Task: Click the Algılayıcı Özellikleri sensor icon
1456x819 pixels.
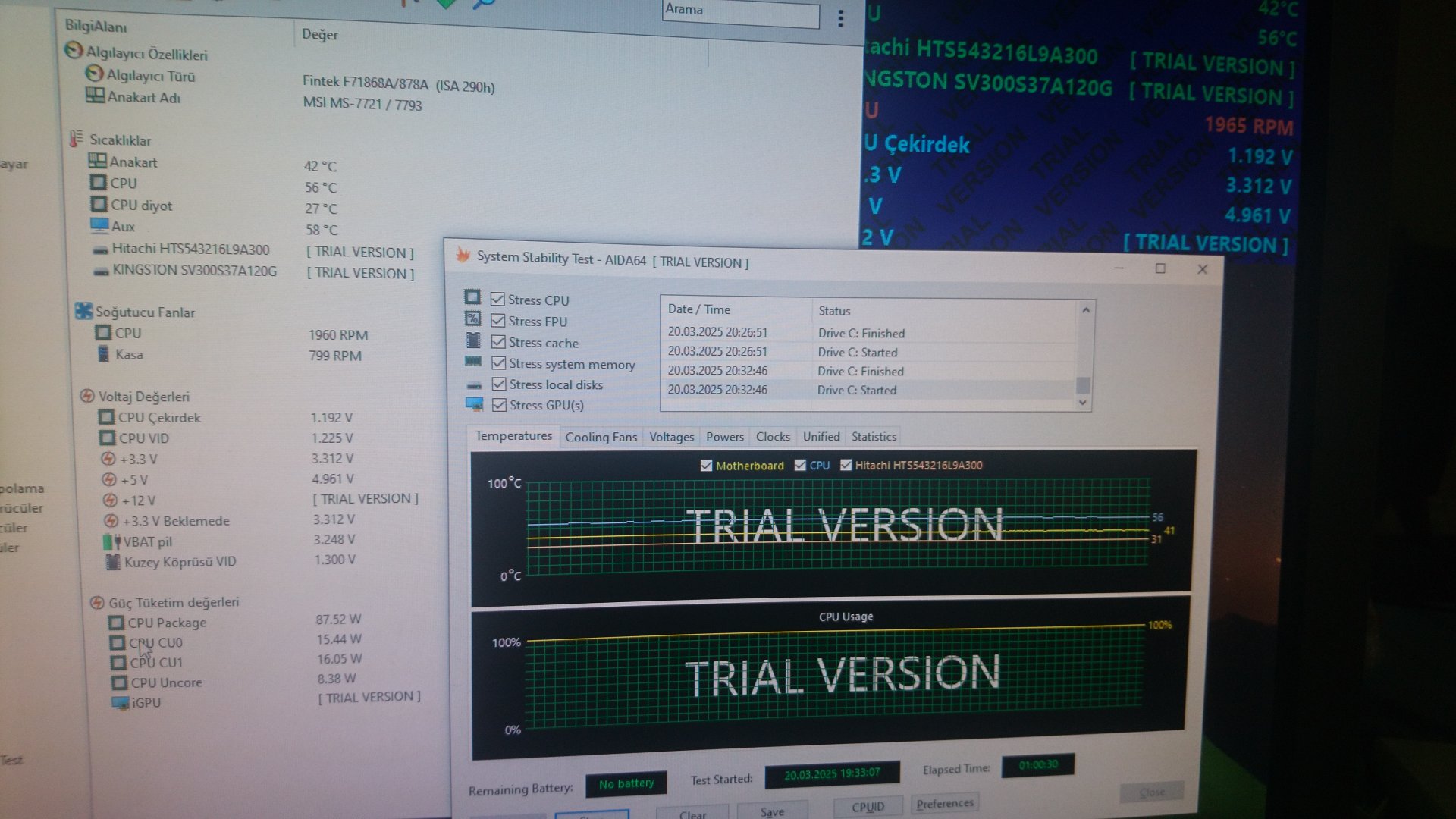Action: pyautogui.click(x=73, y=51)
